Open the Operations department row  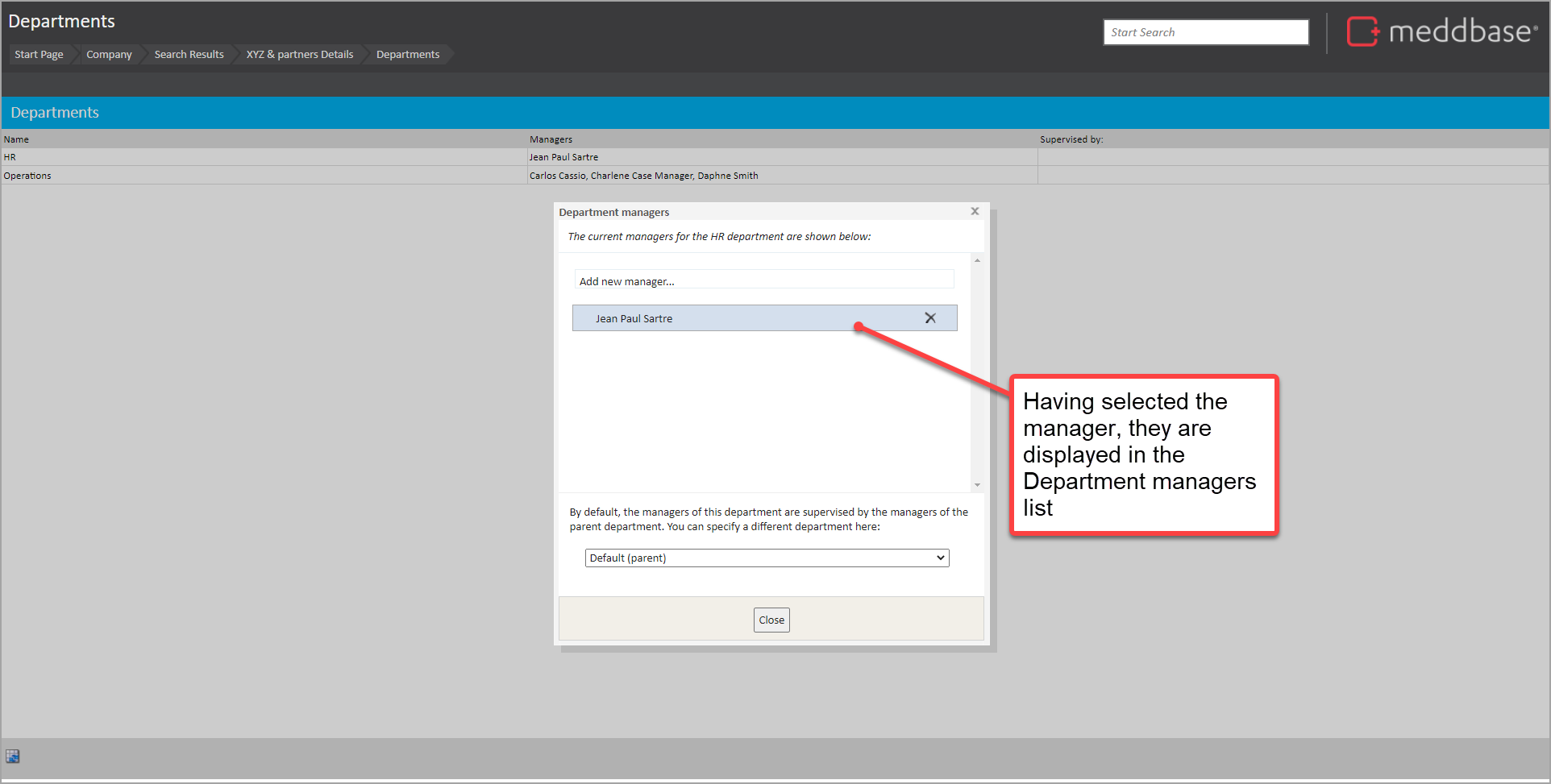[27, 176]
